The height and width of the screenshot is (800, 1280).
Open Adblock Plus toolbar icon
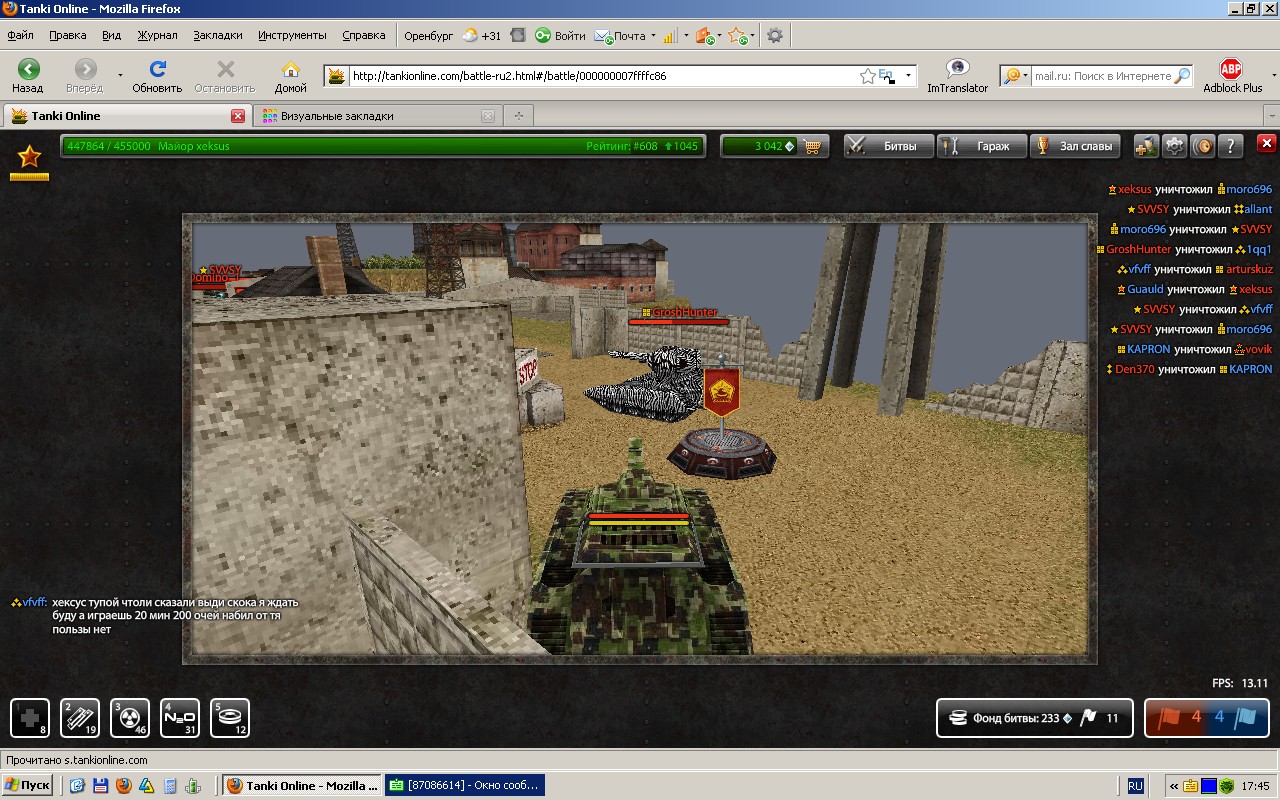click(1232, 75)
